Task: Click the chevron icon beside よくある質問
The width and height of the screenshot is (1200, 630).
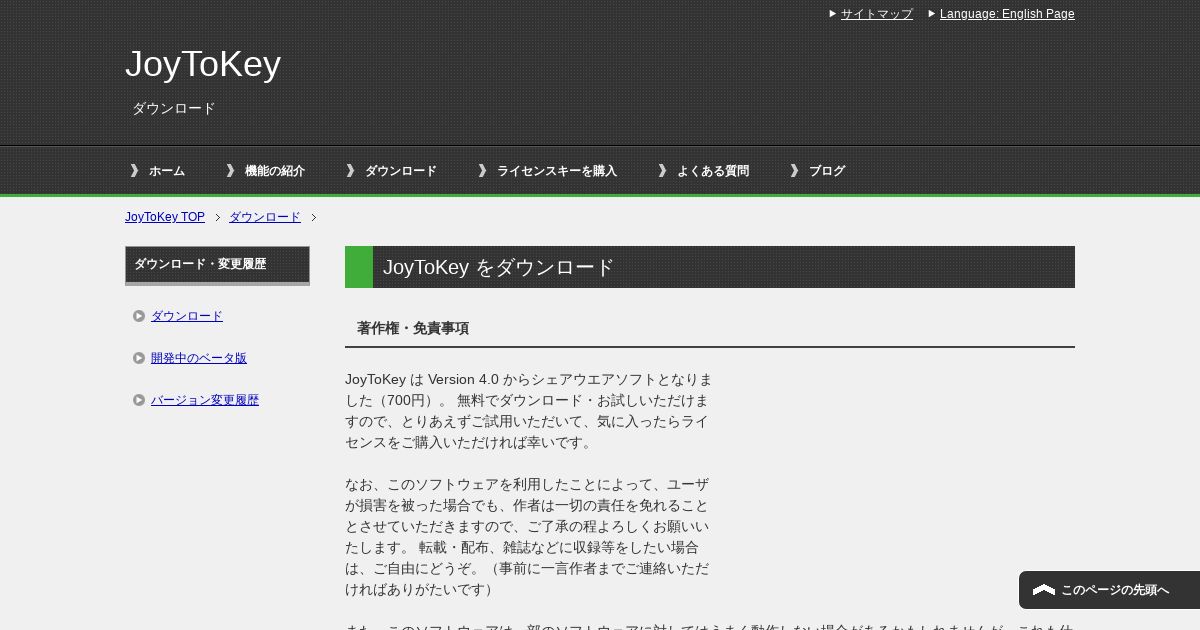Action: [662, 171]
